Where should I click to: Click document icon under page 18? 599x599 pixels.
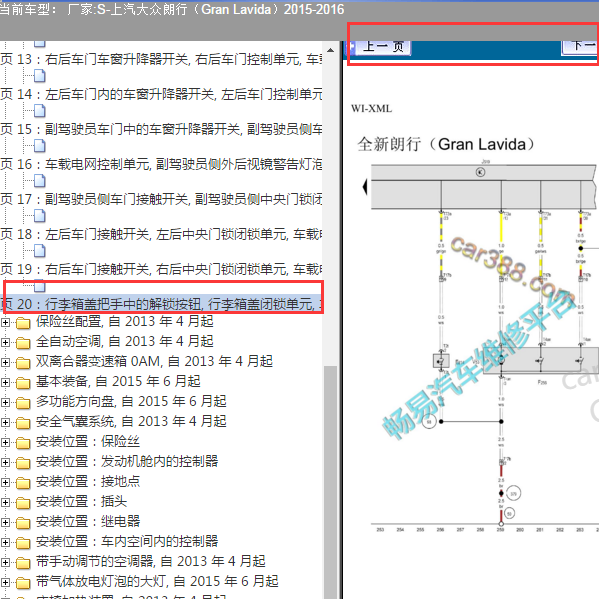39,251
